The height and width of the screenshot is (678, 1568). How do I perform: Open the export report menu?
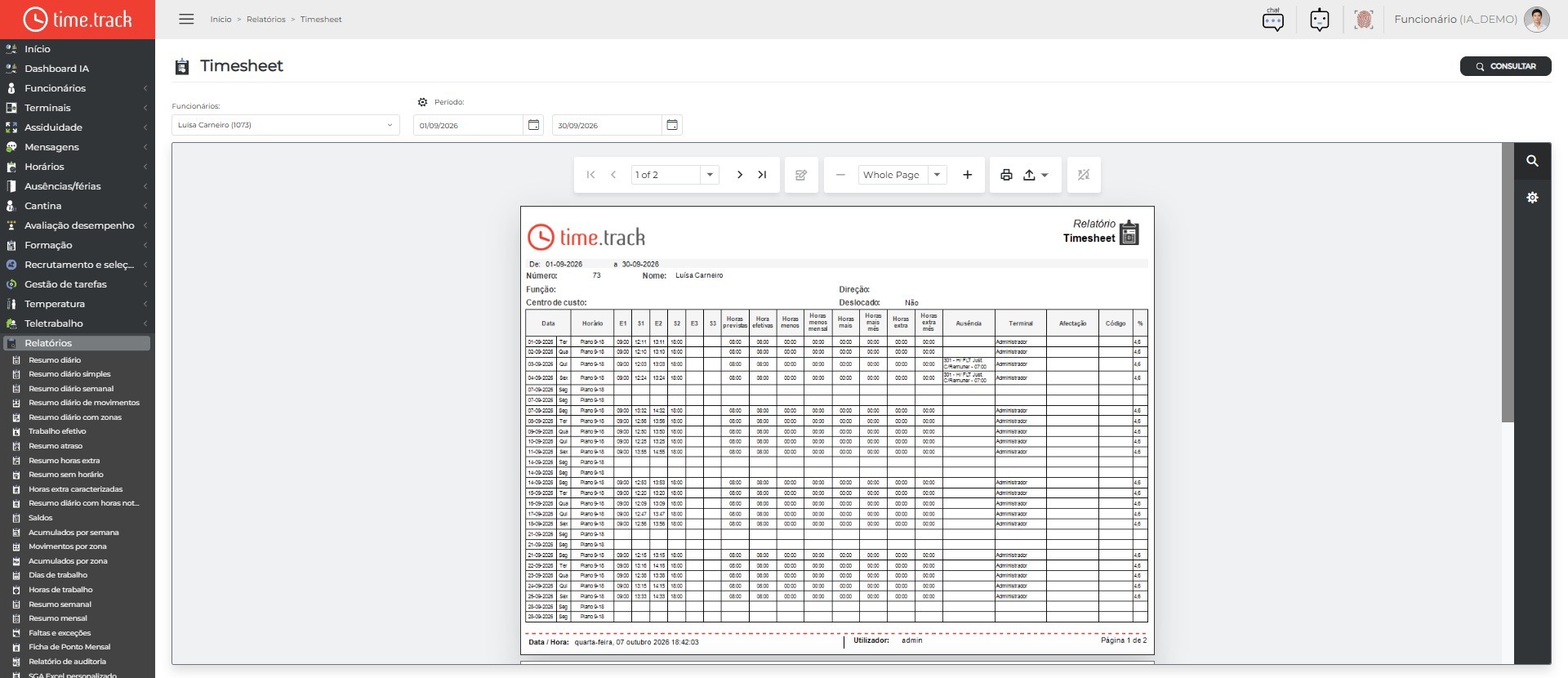coord(1036,175)
